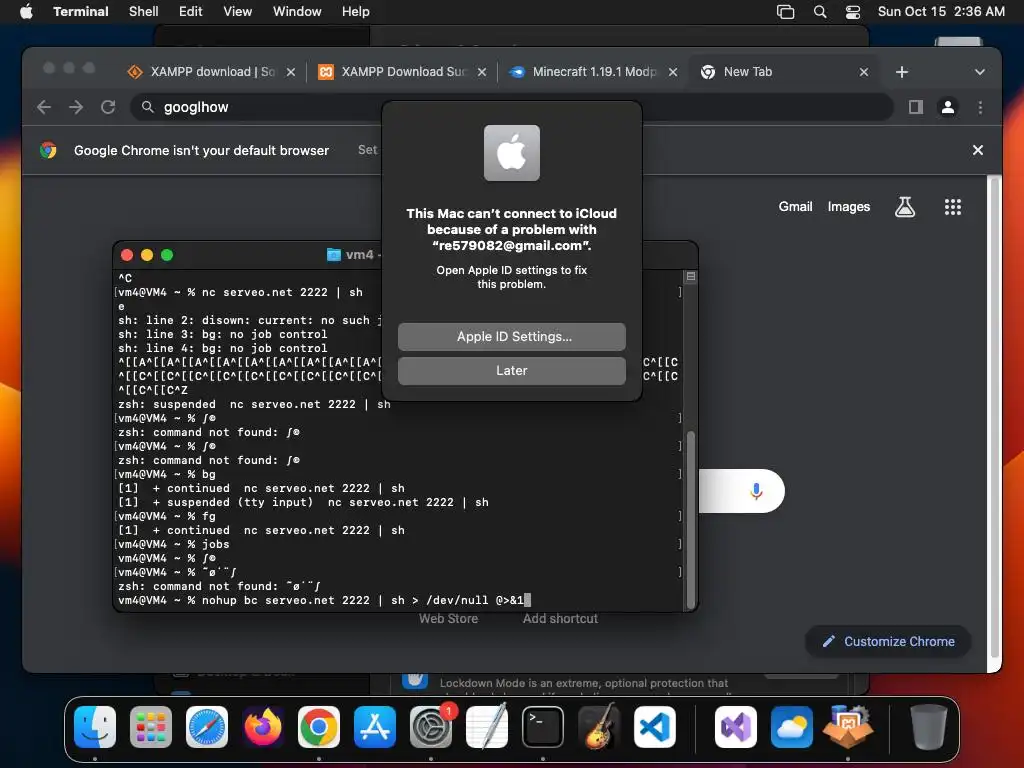
Task: Expand Chrome tab search chevron
Action: tap(979, 72)
